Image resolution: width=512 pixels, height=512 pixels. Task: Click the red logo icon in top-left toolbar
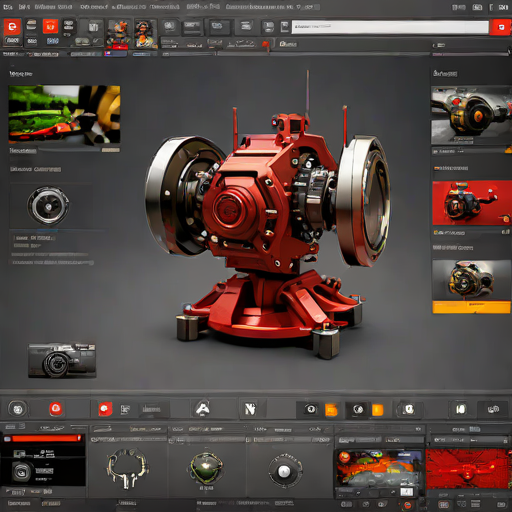point(12,27)
